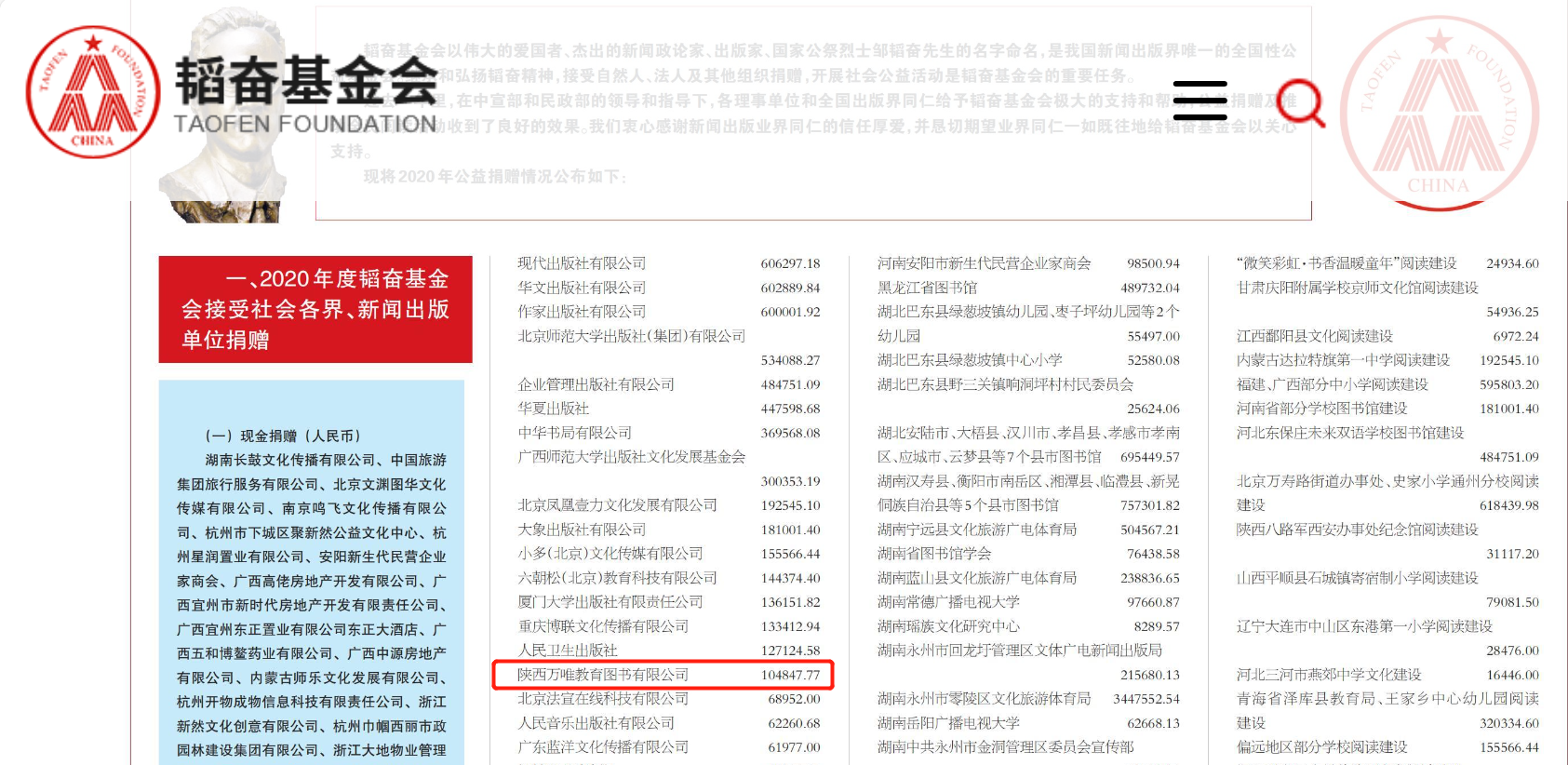
Task: Select row 广东蓝洋文化传播有限公司
Action: [669, 747]
